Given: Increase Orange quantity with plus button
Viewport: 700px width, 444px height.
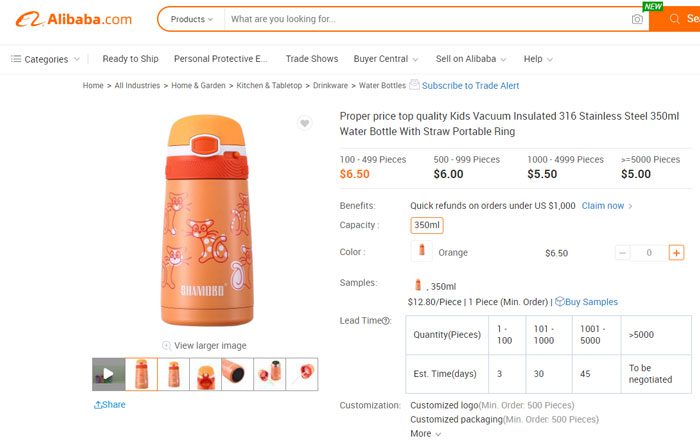Looking at the screenshot, I should 676,253.
